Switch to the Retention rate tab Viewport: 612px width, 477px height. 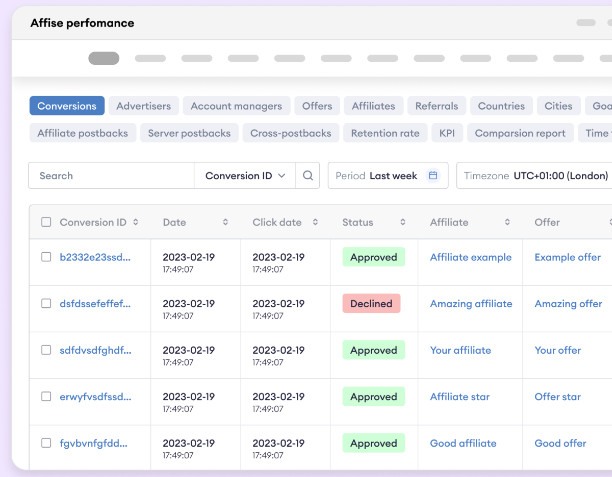(385, 133)
